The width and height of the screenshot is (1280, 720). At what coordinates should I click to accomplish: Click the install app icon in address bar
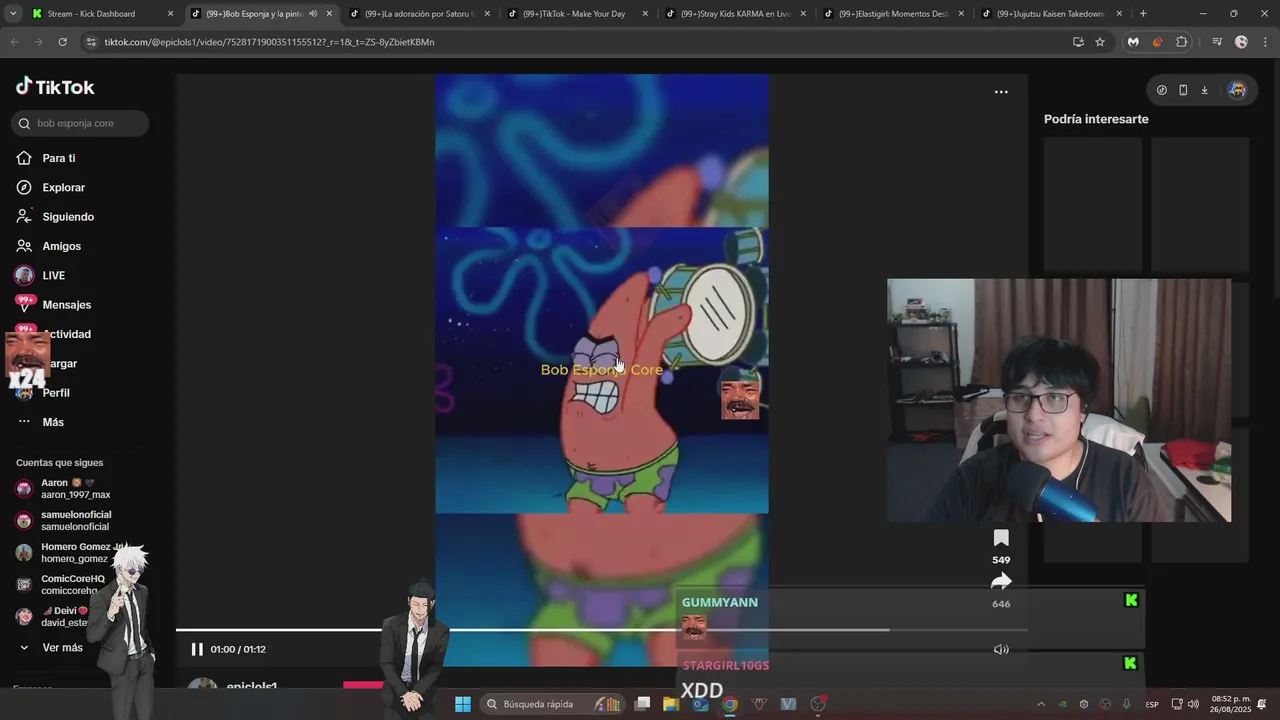click(x=1078, y=42)
